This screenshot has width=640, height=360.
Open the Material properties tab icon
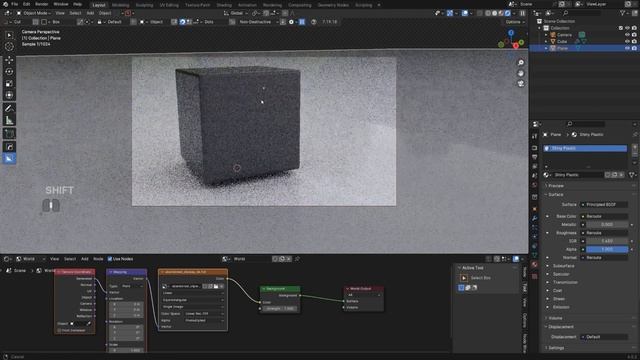[535, 265]
